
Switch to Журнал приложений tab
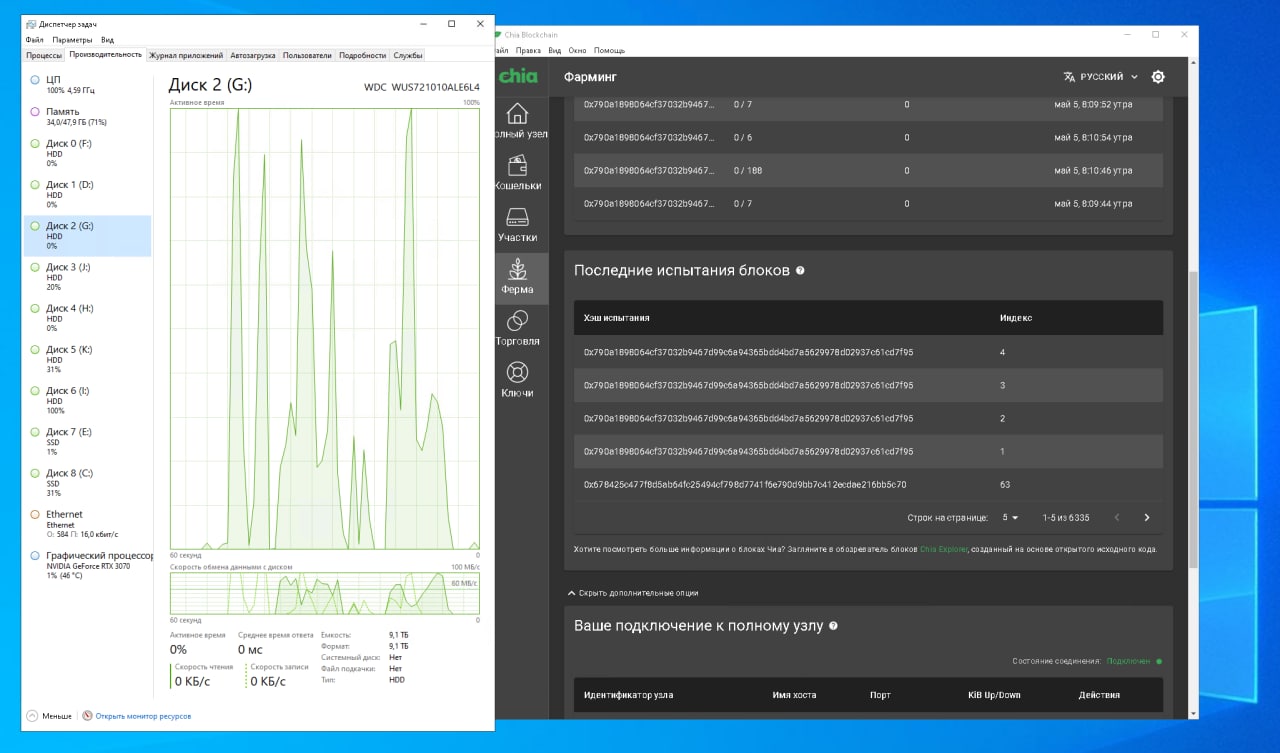coord(186,55)
